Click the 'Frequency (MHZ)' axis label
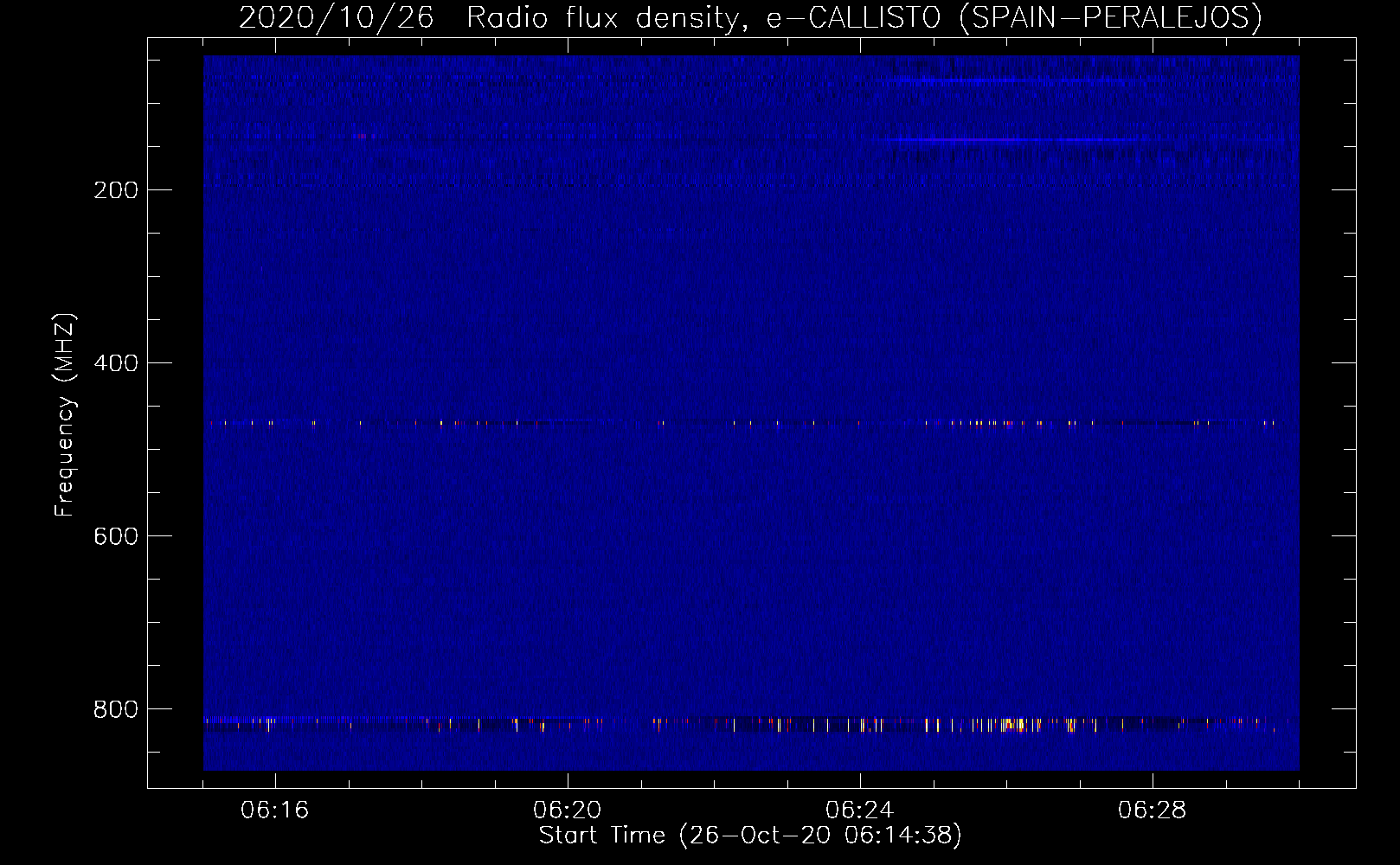The height and width of the screenshot is (865, 1400). (x=65, y=415)
